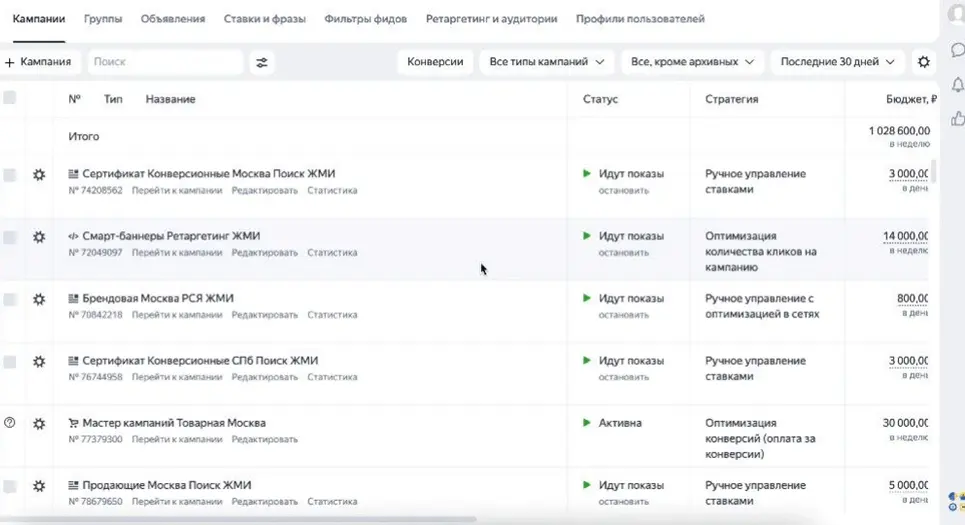Switch to the Объявления tab

click(x=173, y=19)
